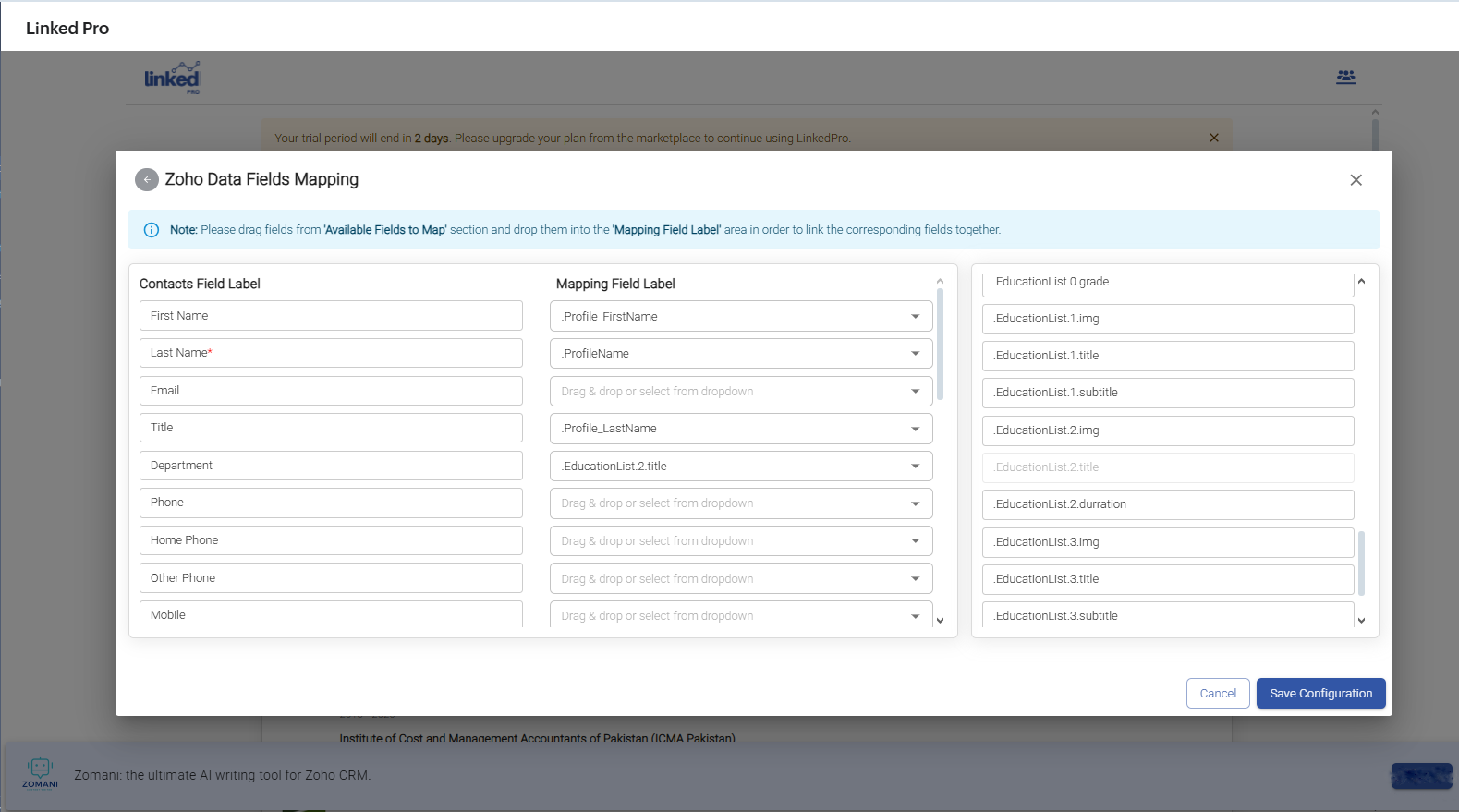The width and height of the screenshot is (1459, 812).
Task: Click the back arrow beside Zoho Data Fields Mapping
Action: coord(146,179)
